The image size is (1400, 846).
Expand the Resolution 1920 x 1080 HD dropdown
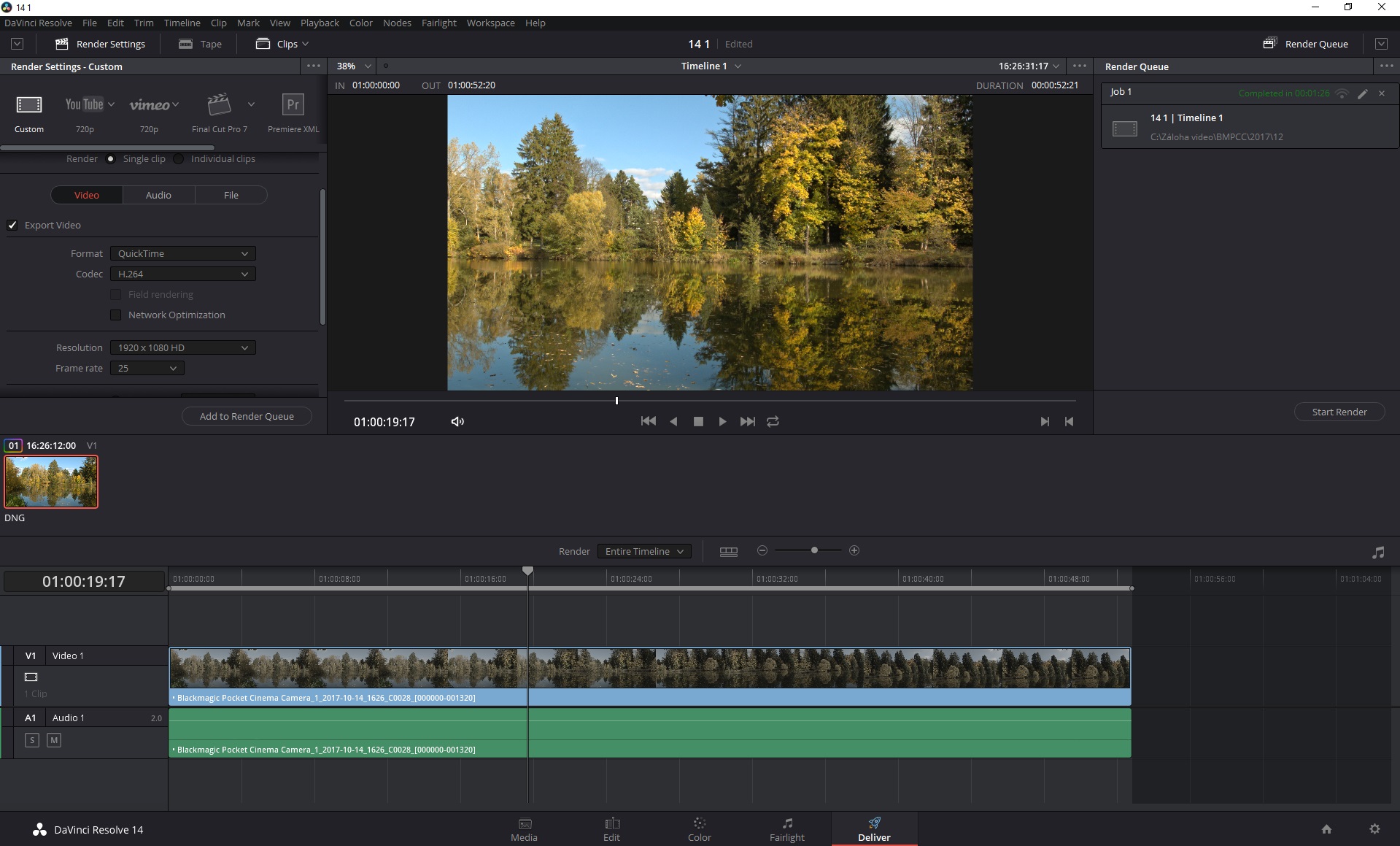click(x=182, y=347)
